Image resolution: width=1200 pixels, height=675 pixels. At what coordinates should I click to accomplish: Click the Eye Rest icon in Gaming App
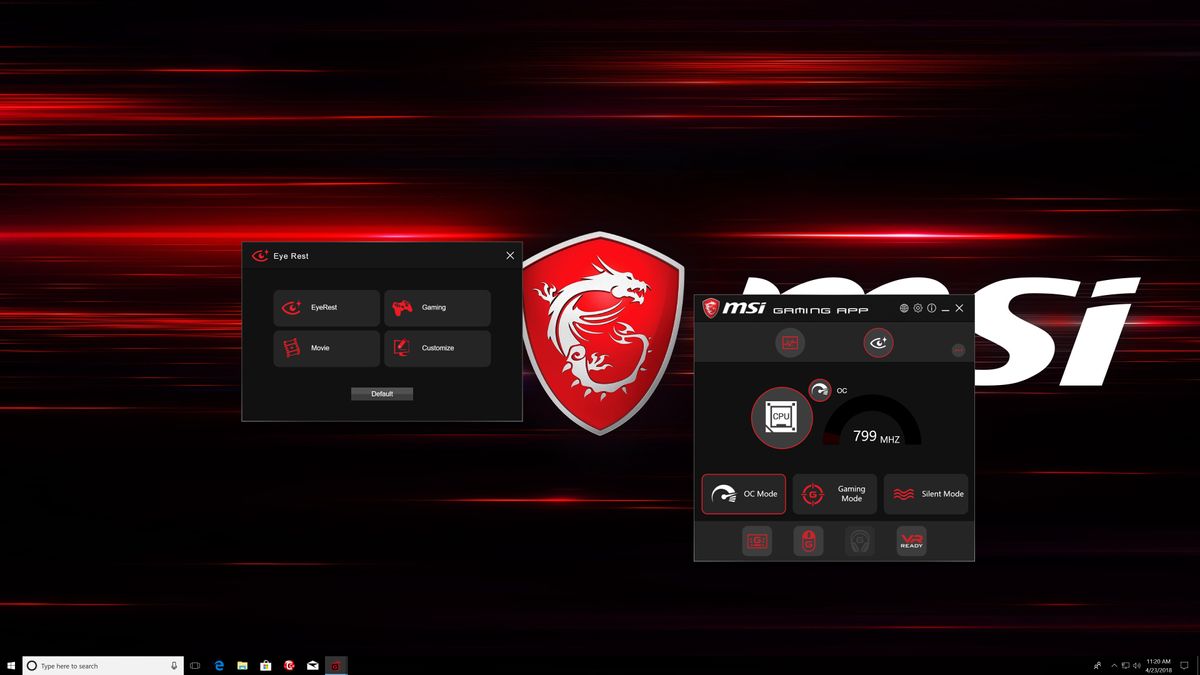(878, 343)
